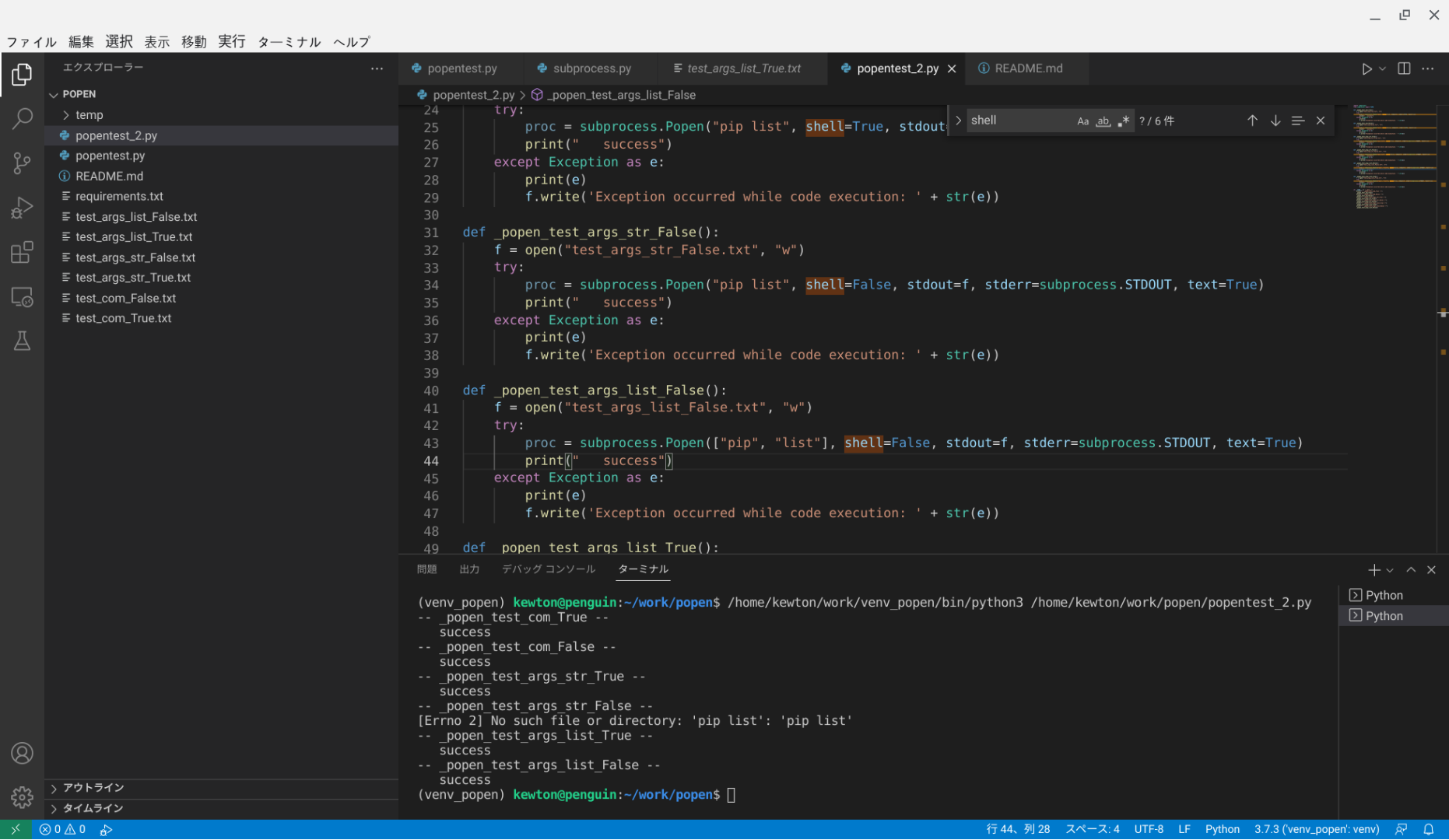Open the Extensions view
This screenshot has width=1449, height=840.
coord(22,252)
